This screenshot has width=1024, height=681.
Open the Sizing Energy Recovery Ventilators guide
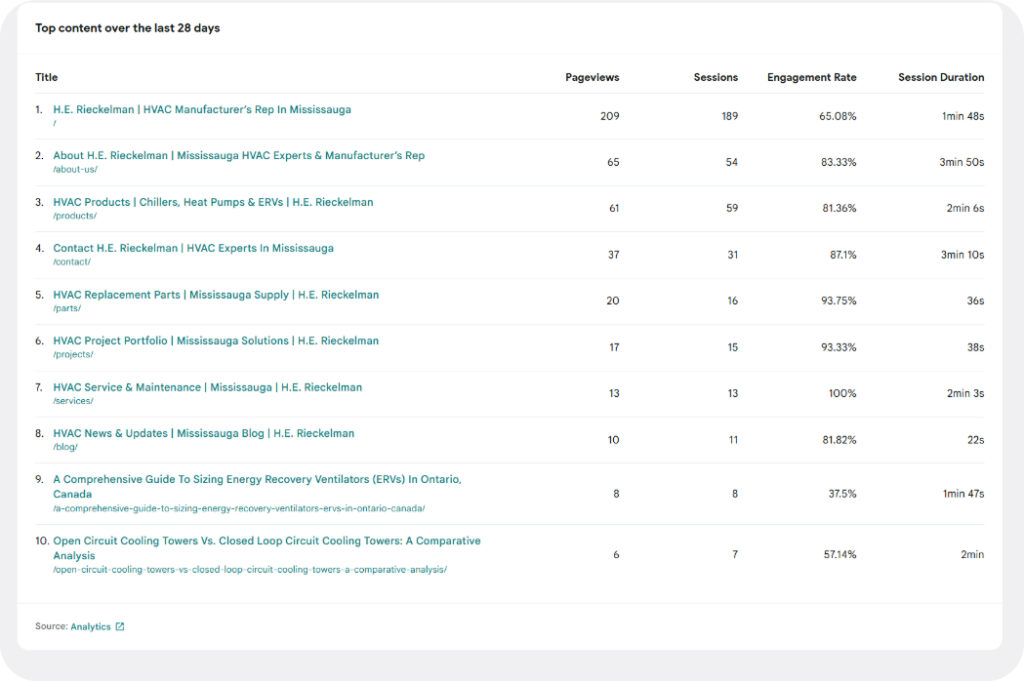tap(256, 480)
